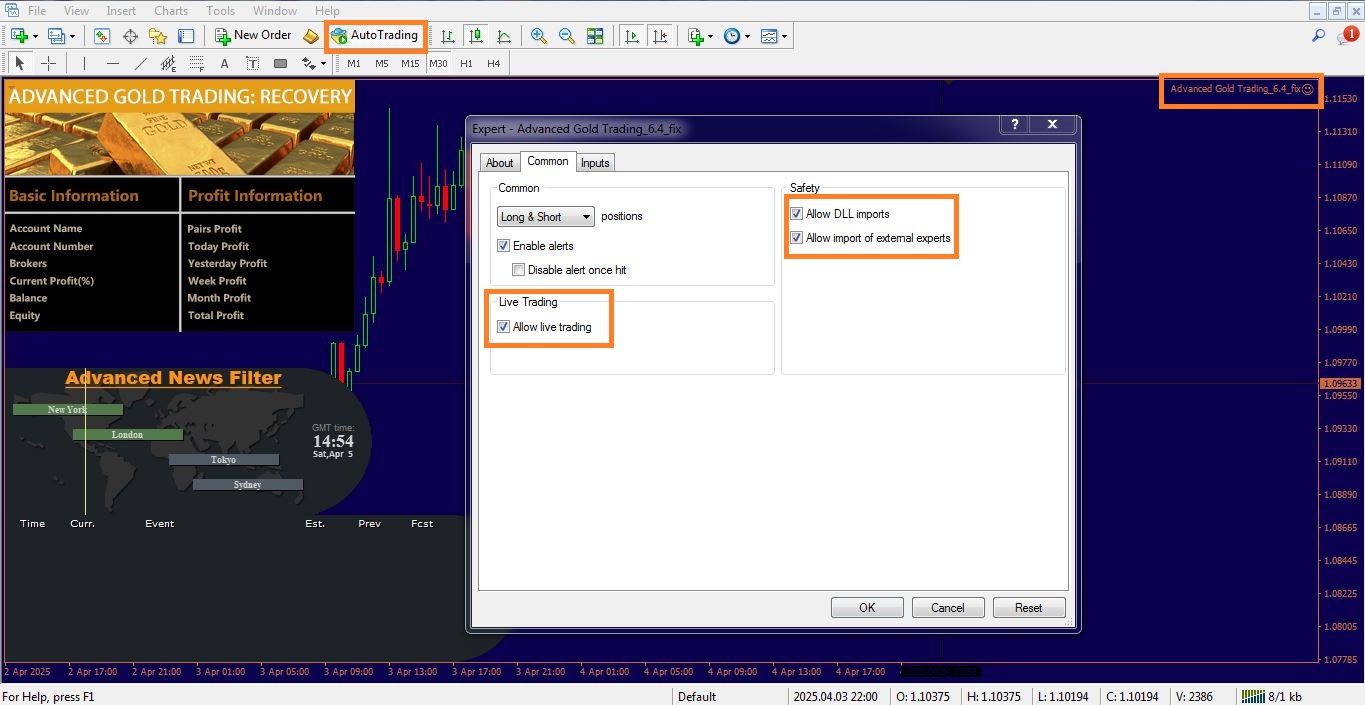1365x705 pixels.
Task: Expand the Profiles dropdown arrow
Action: 72,36
